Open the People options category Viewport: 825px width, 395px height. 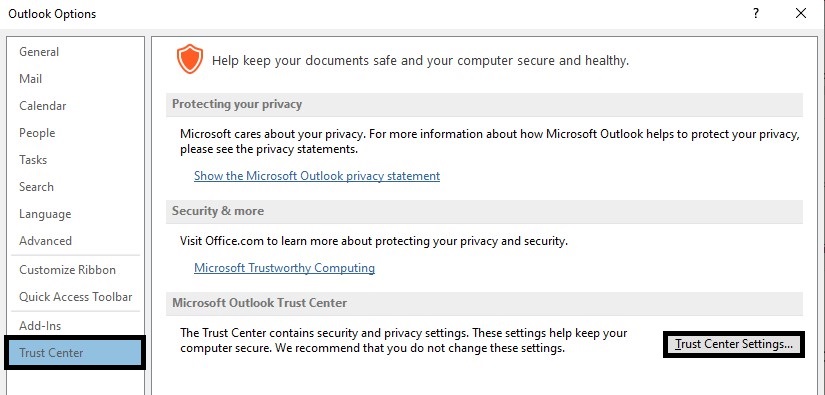(37, 133)
